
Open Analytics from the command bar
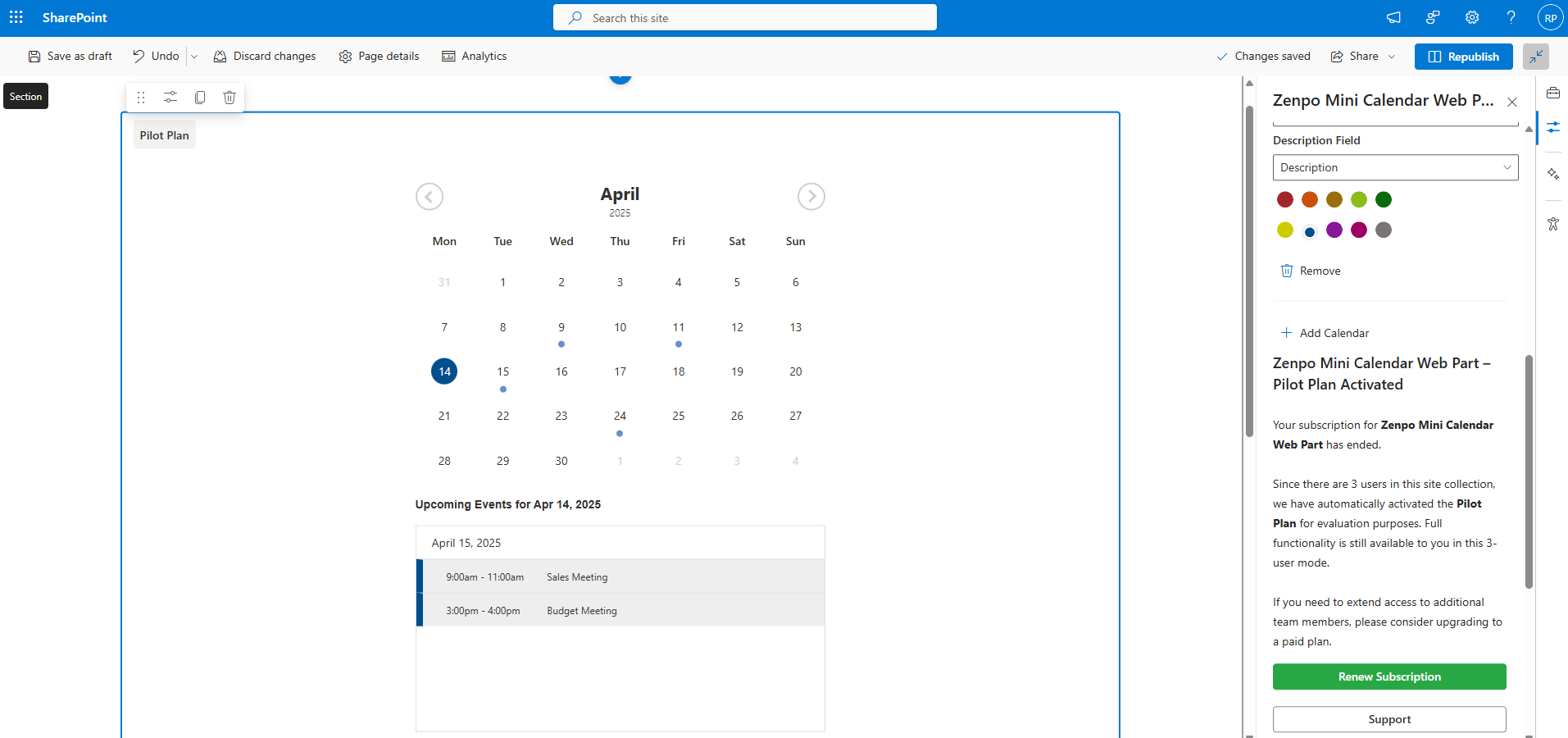click(475, 57)
